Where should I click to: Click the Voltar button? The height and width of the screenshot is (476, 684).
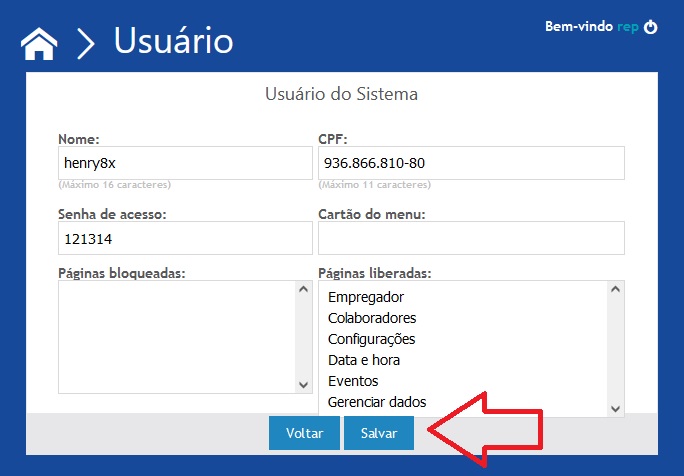pos(304,433)
